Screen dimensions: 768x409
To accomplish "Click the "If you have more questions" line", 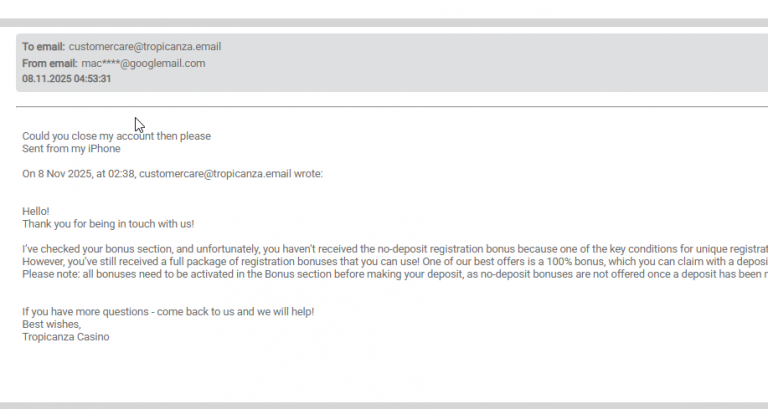I will [168, 312].
